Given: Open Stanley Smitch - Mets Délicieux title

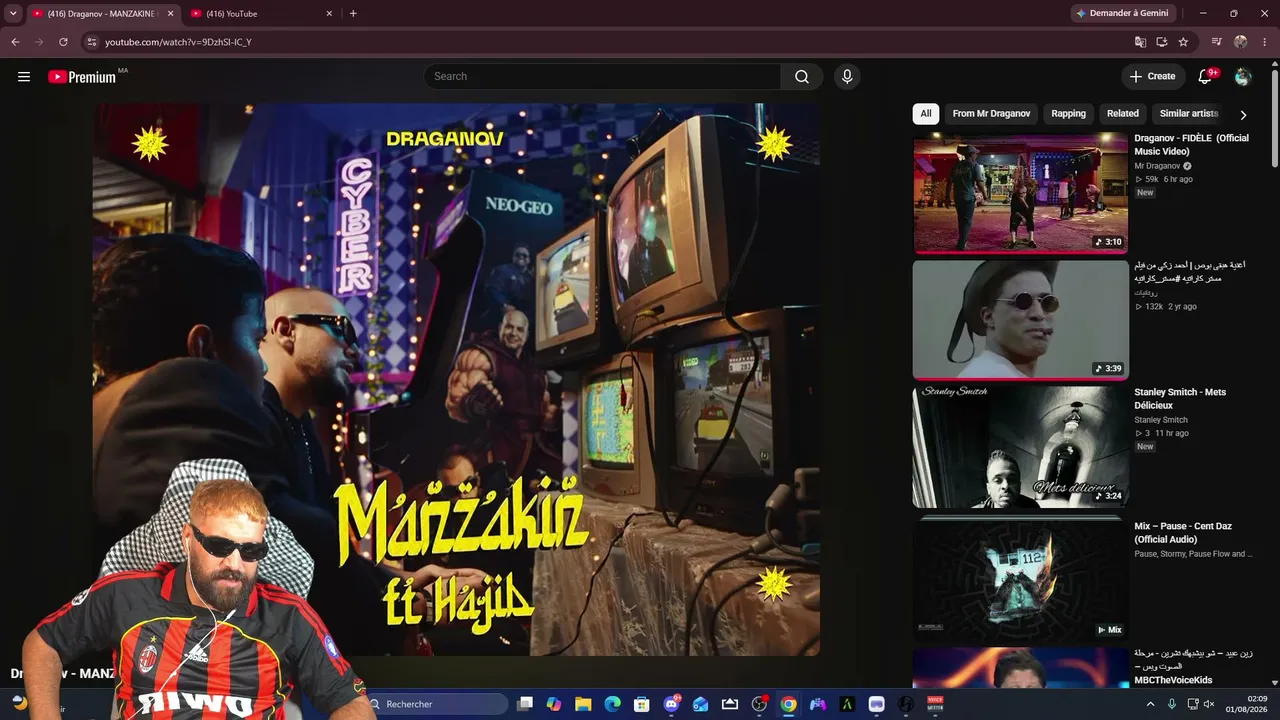Looking at the screenshot, I should pyautogui.click(x=1180, y=399).
